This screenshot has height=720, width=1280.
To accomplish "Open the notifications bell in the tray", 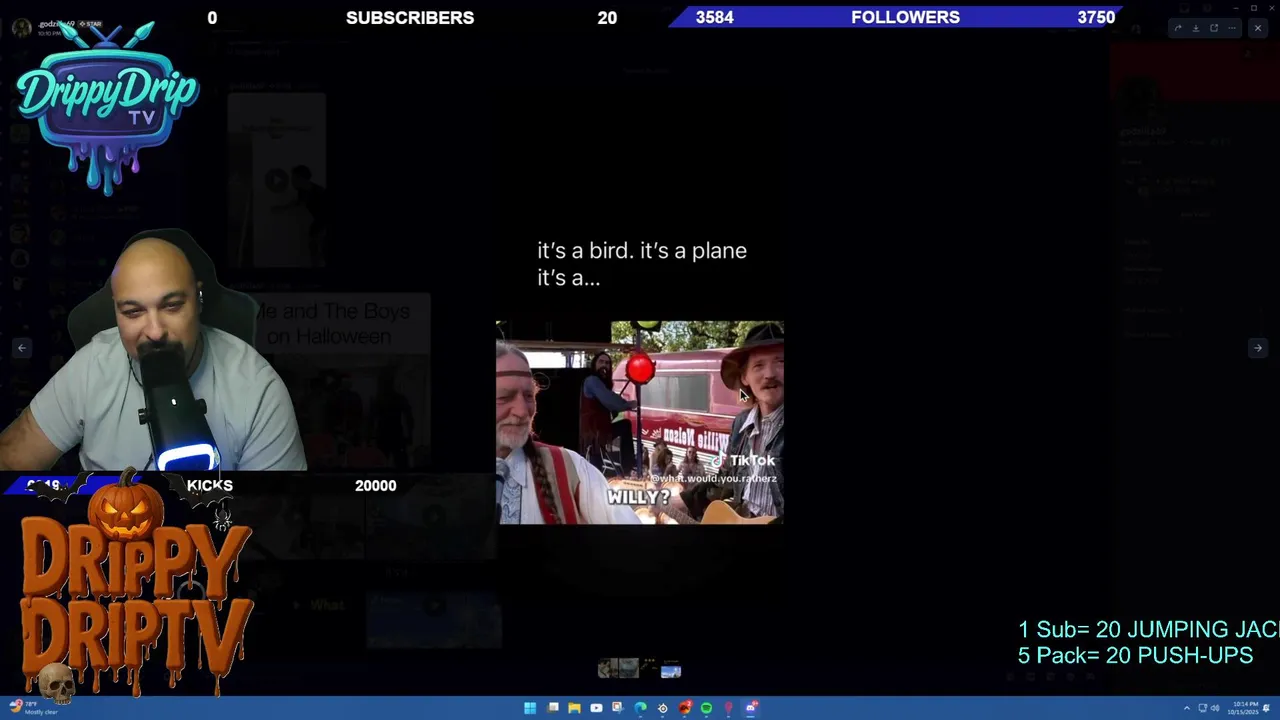I will 1266,708.
